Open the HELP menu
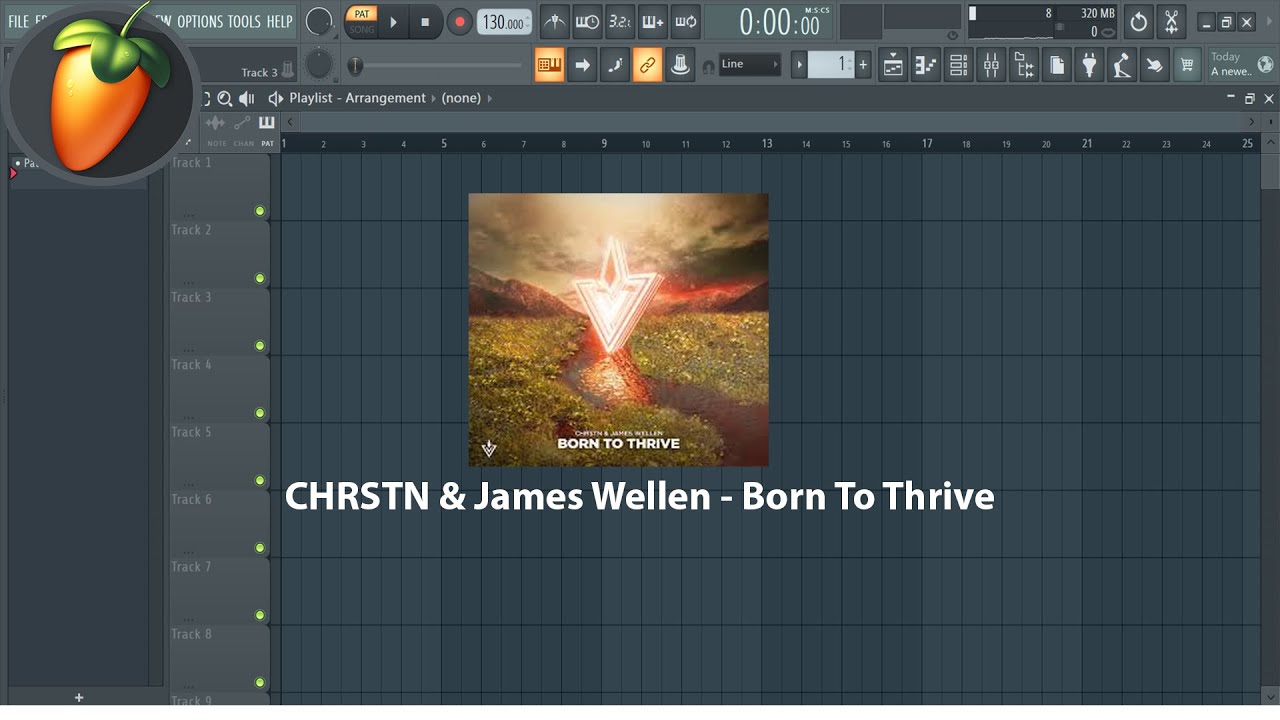This screenshot has width=1280, height=720. click(279, 21)
